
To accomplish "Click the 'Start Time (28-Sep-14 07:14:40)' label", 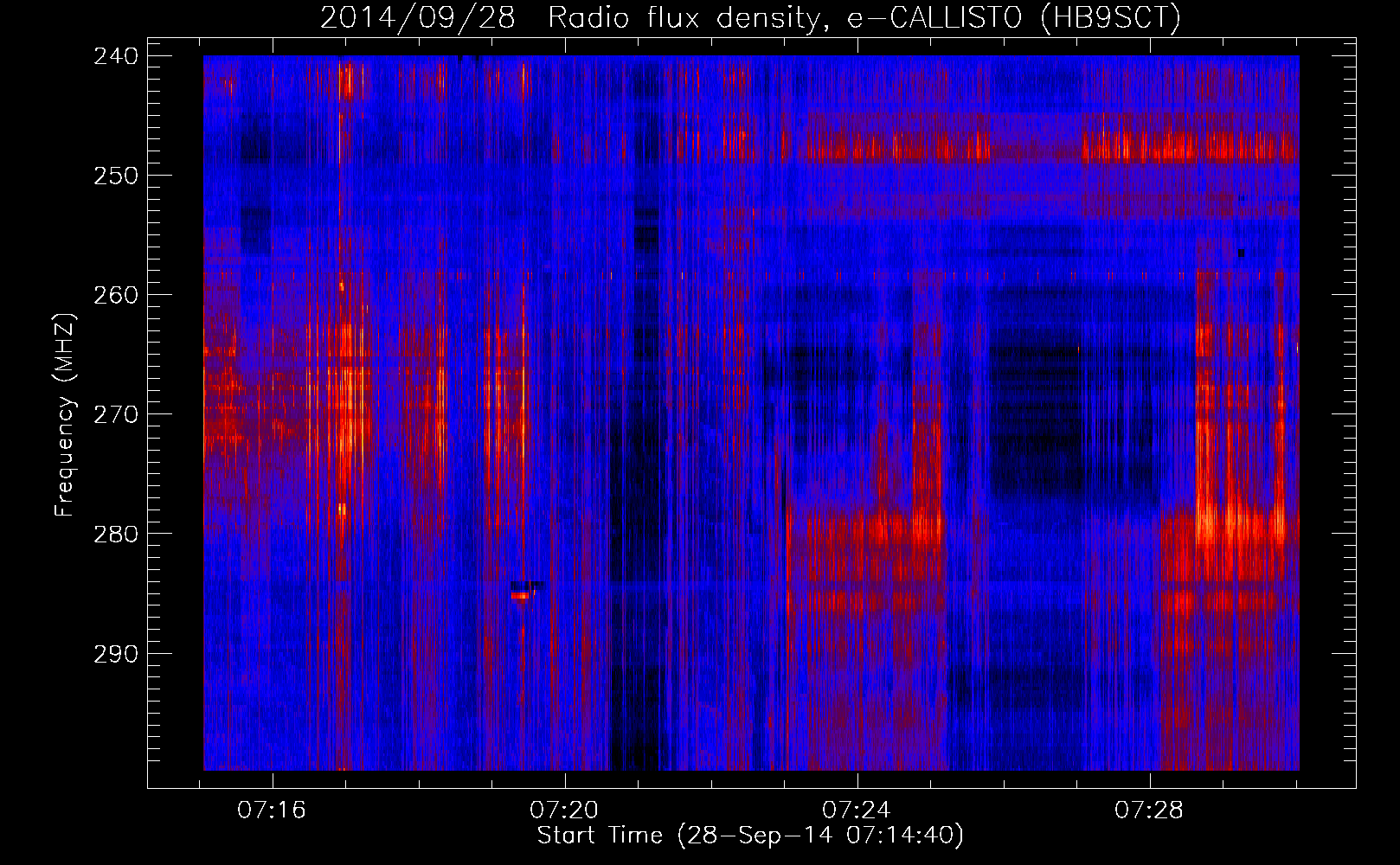I will 750,836.
